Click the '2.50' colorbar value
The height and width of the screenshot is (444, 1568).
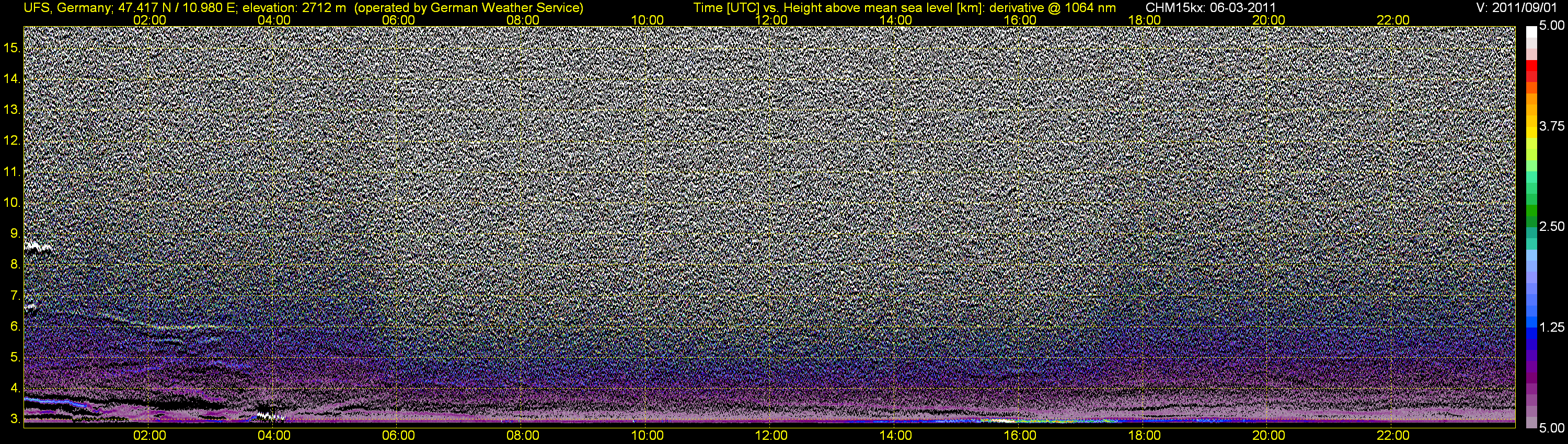[1552, 226]
